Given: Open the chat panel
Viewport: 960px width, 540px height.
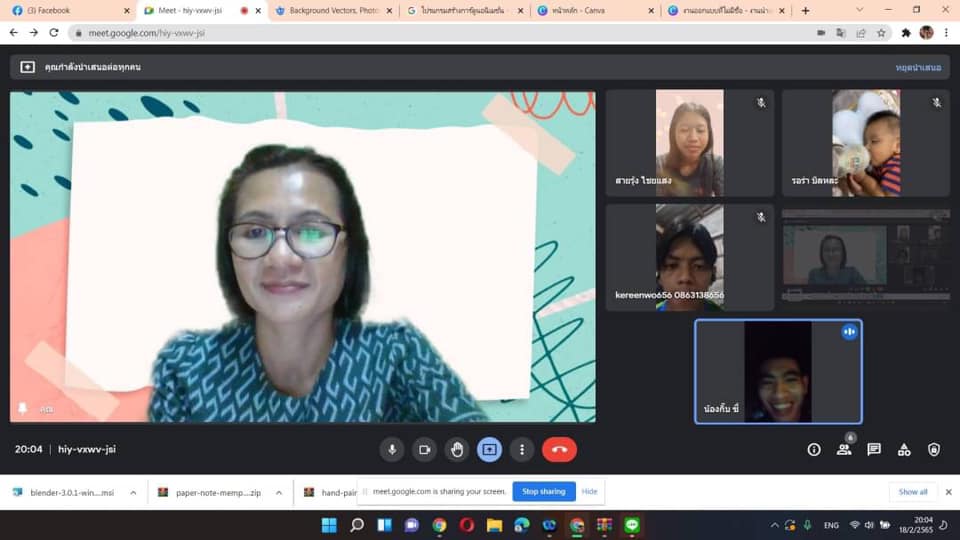Looking at the screenshot, I should pyautogui.click(x=874, y=450).
